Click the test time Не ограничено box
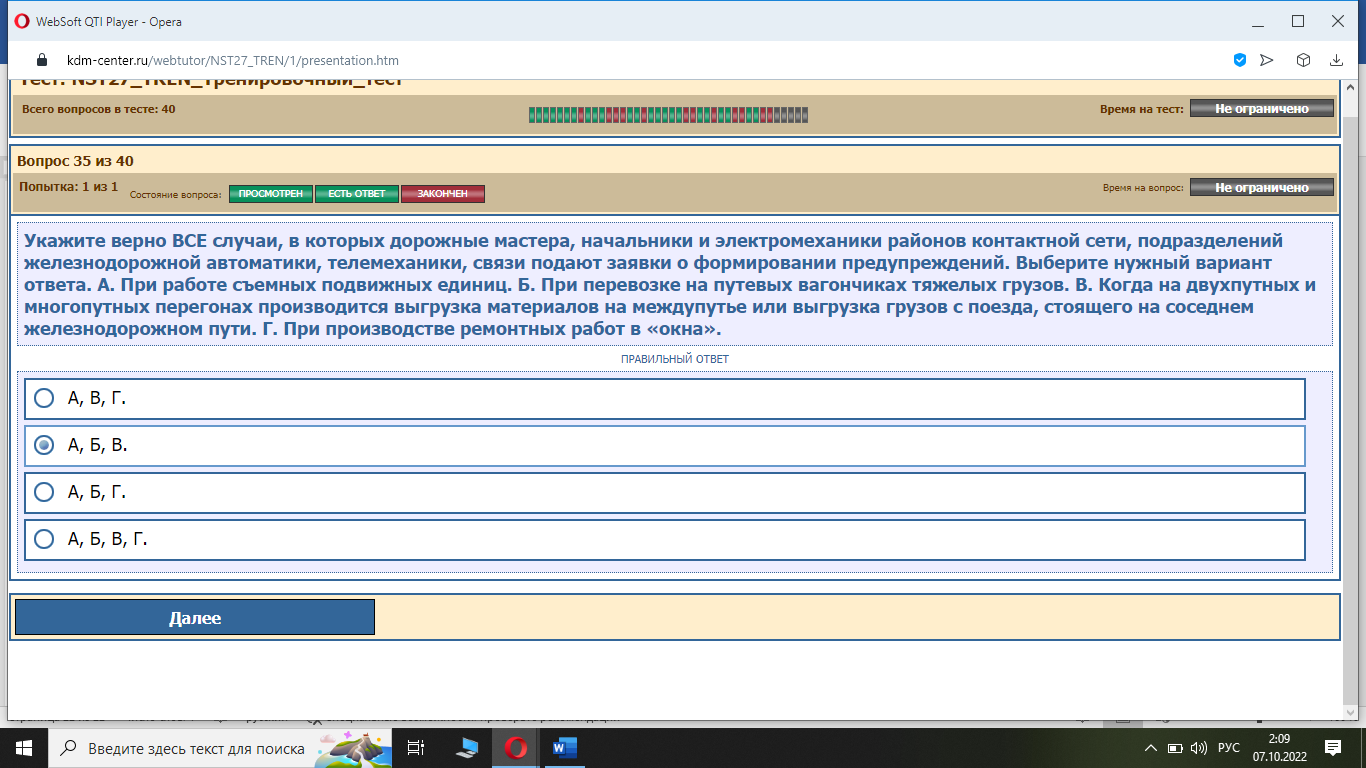The width and height of the screenshot is (1366, 768). pos(1262,109)
